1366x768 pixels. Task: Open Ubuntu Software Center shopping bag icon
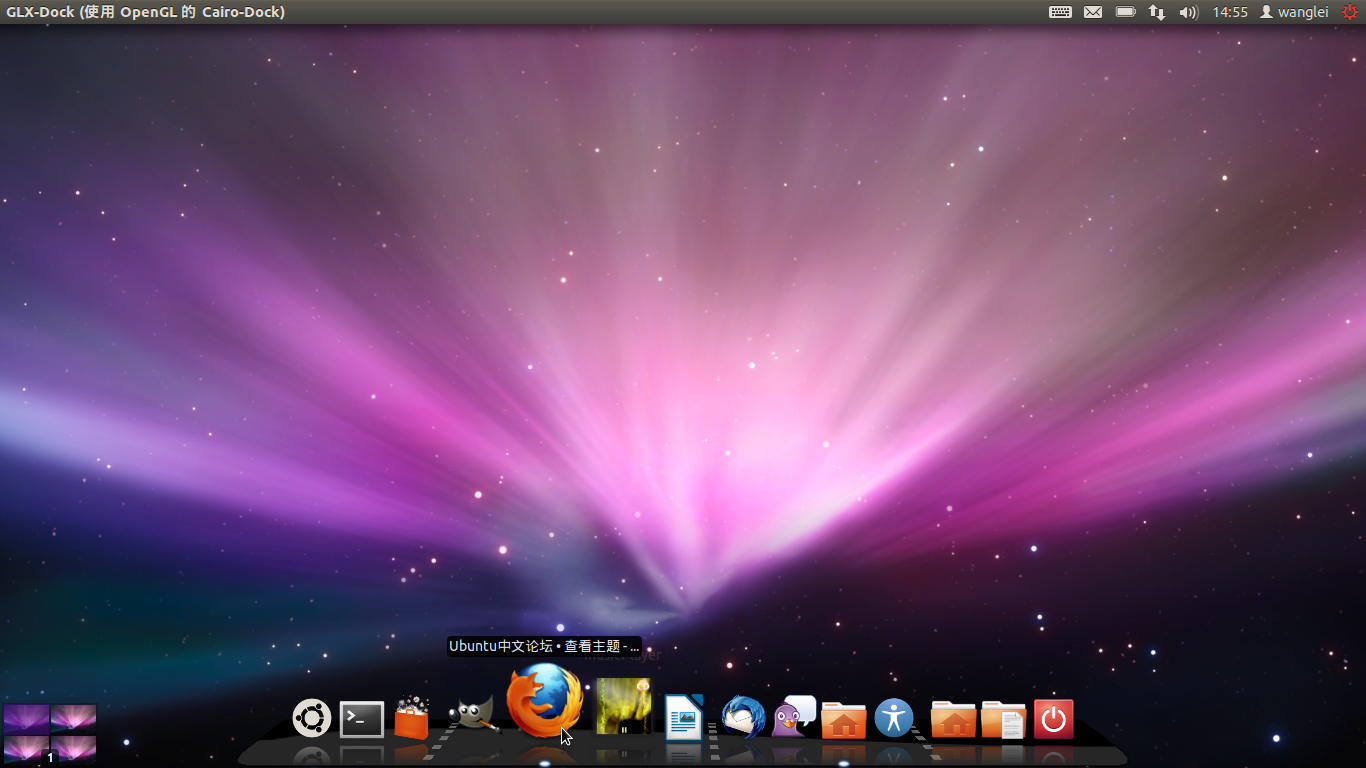[412, 717]
